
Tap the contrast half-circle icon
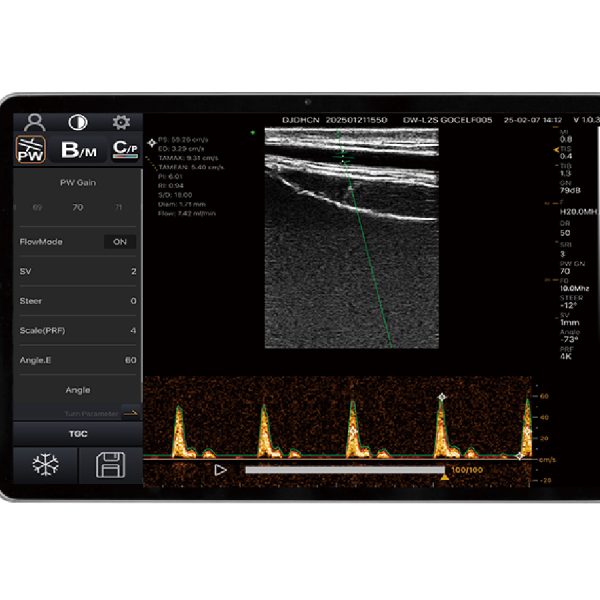pyautogui.click(x=77, y=122)
